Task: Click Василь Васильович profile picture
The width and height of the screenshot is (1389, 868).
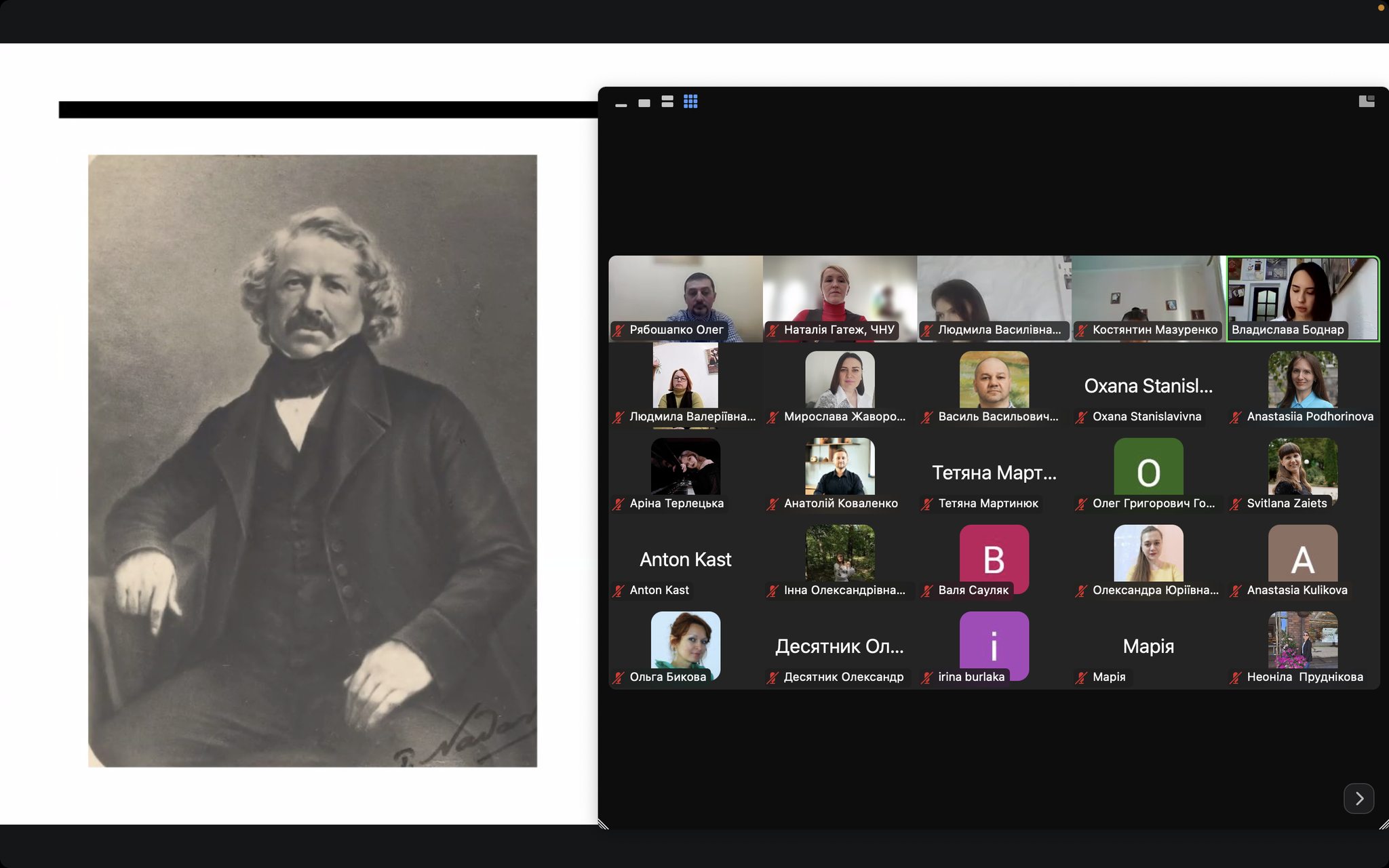Action: tap(994, 380)
